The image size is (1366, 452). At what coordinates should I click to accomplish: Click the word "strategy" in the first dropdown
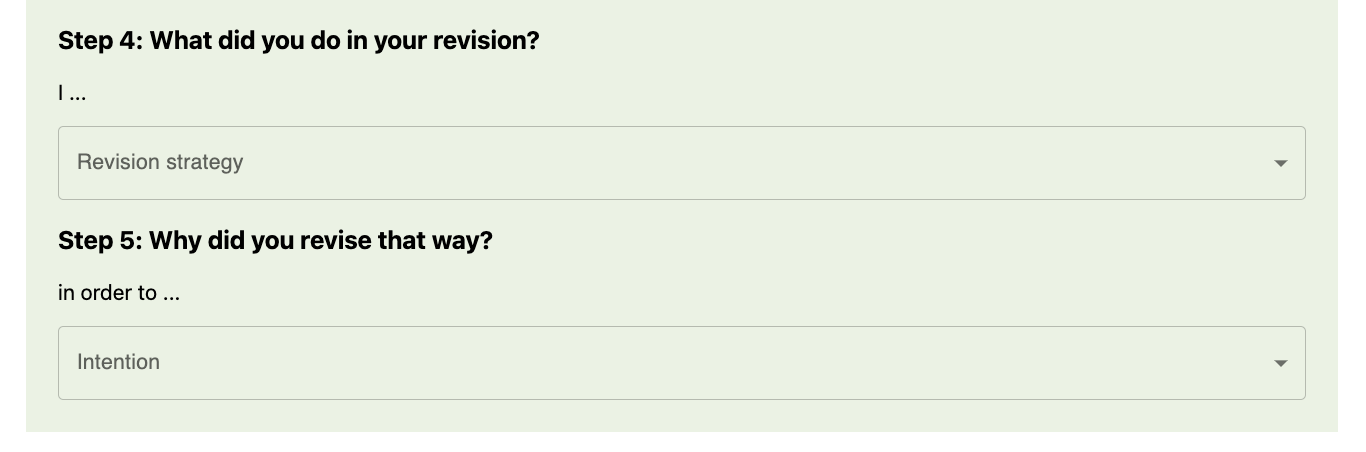coord(205,162)
